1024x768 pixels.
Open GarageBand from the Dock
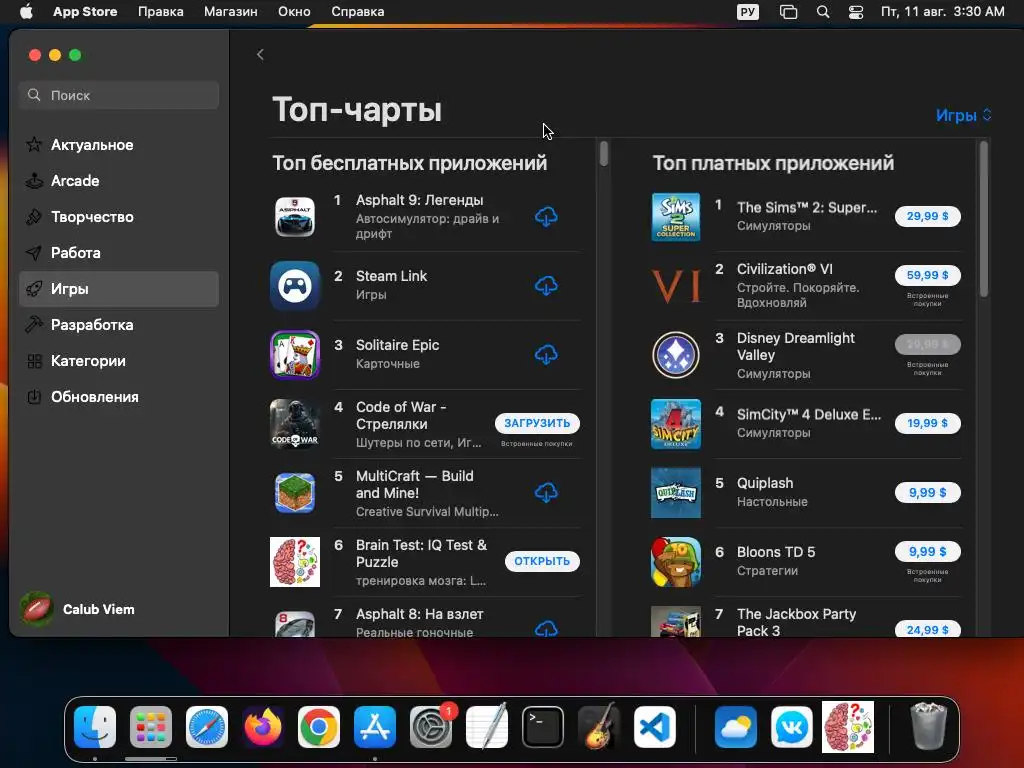599,727
